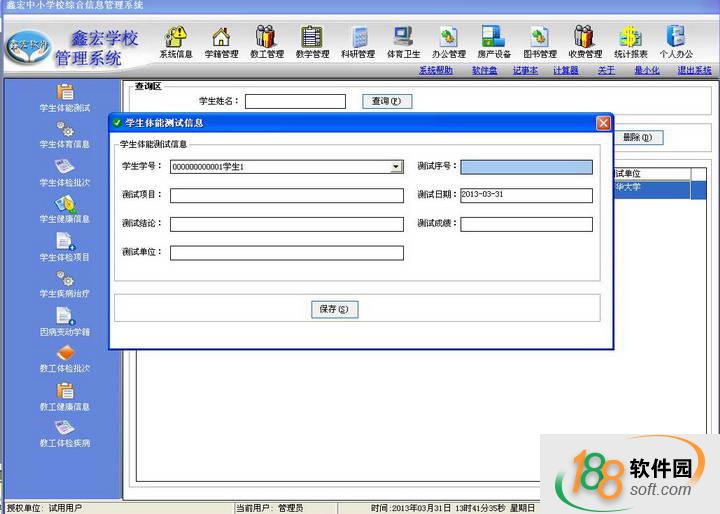Click the 退出系统 menu link
Viewport: 720px width, 514px height.
click(694, 71)
